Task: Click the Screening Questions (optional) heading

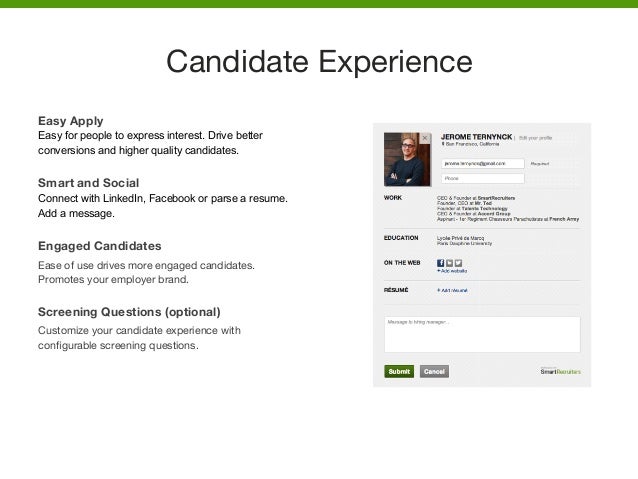Action: pyautogui.click(x=128, y=310)
